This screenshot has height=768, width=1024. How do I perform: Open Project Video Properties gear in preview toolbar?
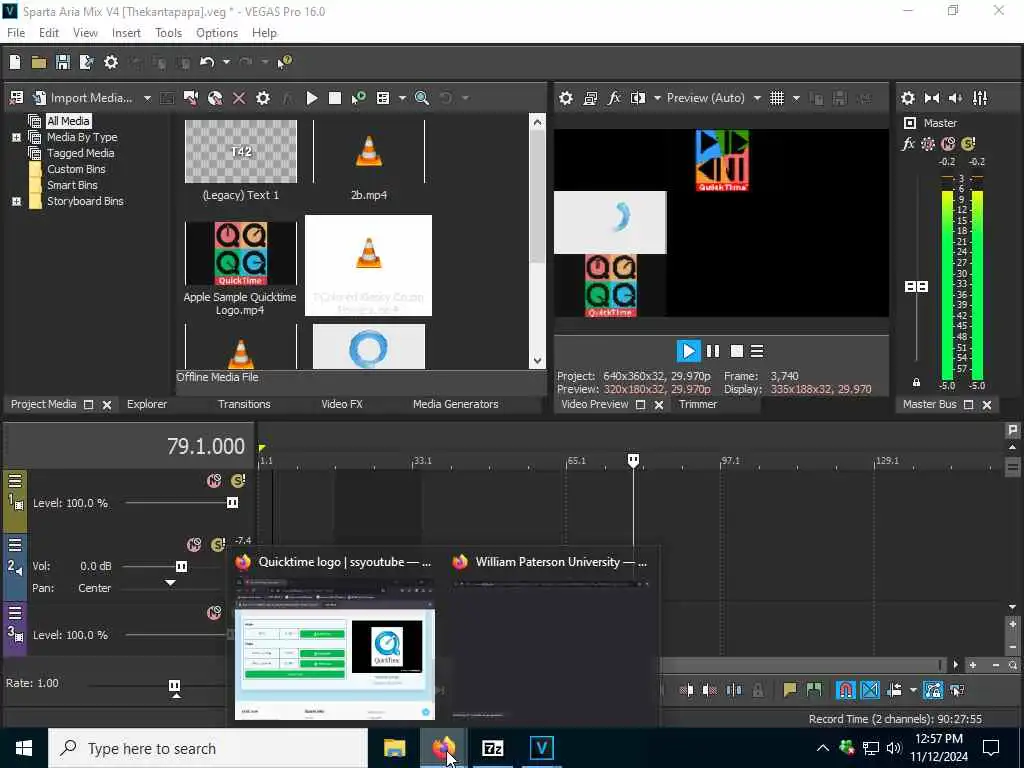coord(566,98)
